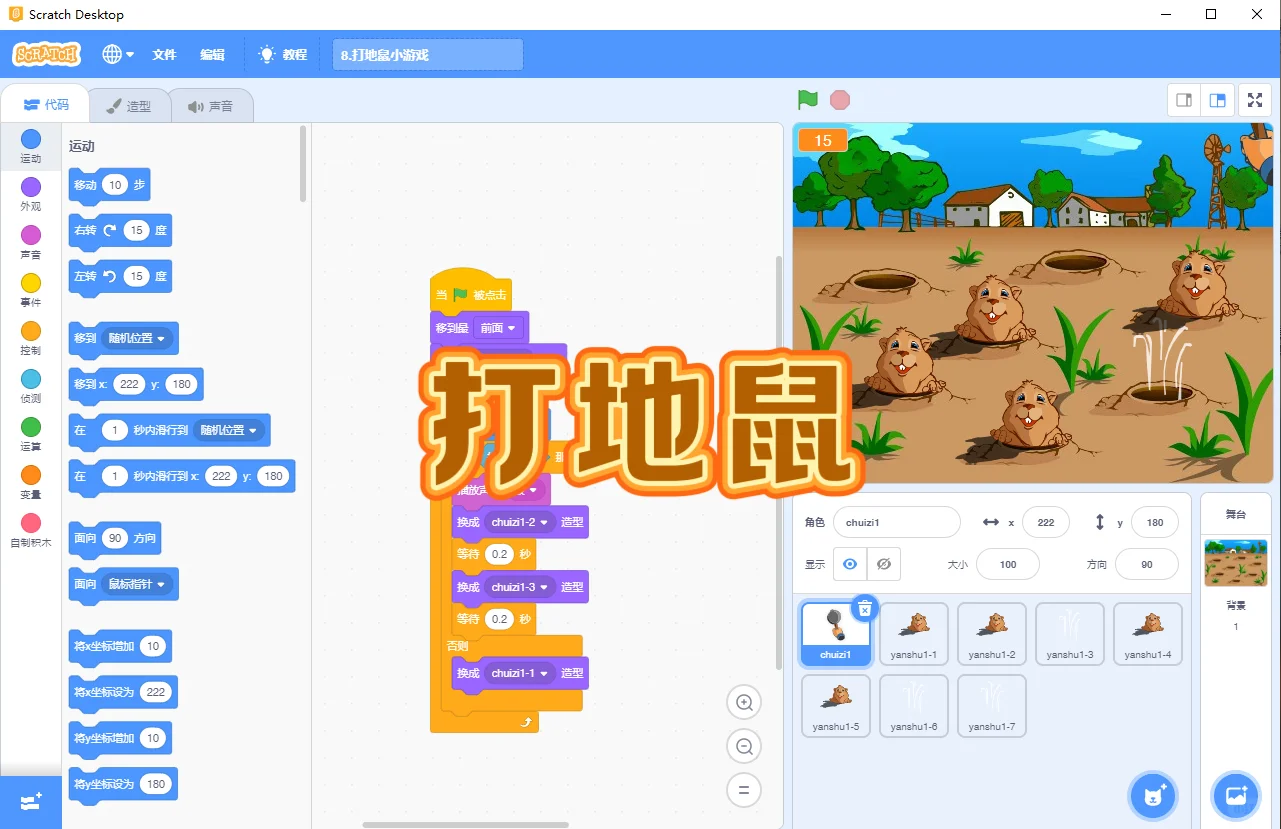1281x829 pixels.
Task: Toggle small stage layout mode
Action: [1183, 100]
